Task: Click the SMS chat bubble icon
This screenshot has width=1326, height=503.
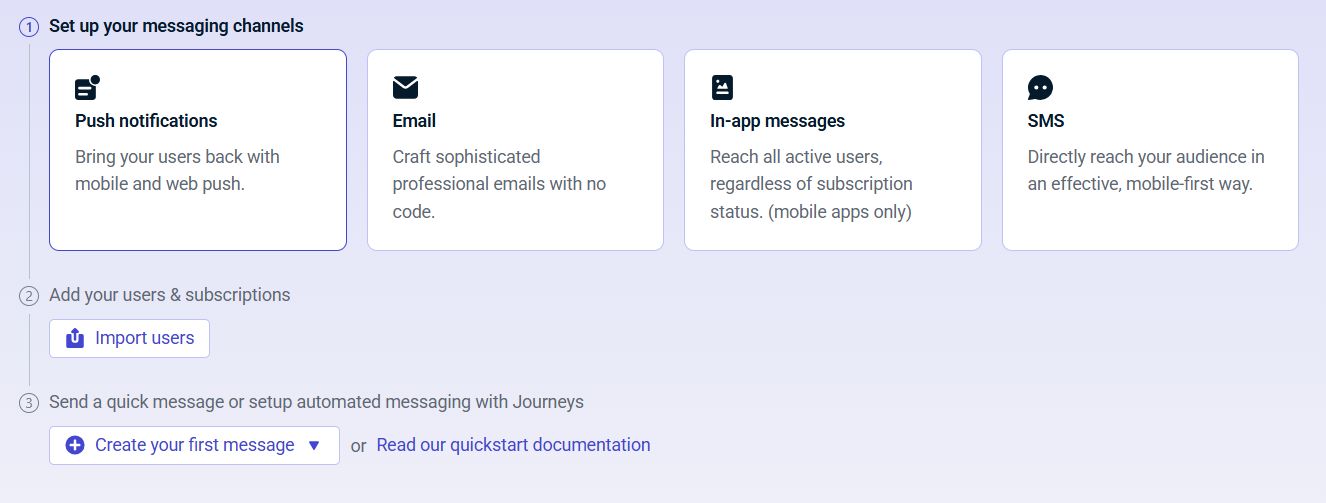Action: click(x=1040, y=88)
